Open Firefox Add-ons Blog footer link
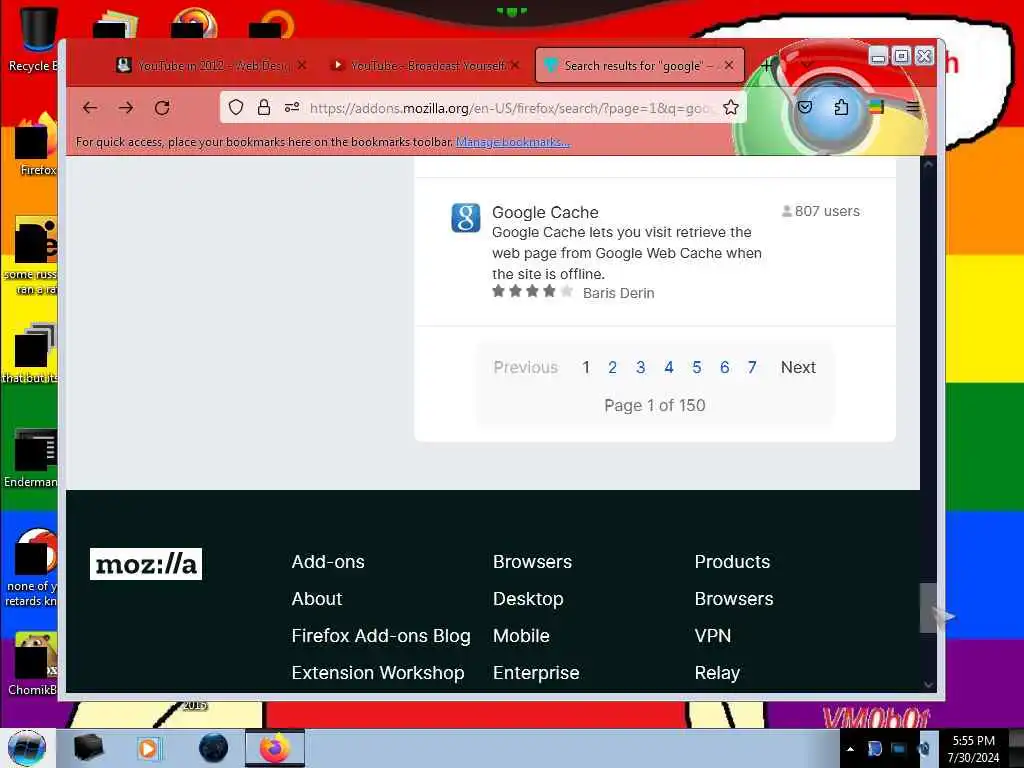Viewport: 1024px width, 768px height. coord(381,636)
